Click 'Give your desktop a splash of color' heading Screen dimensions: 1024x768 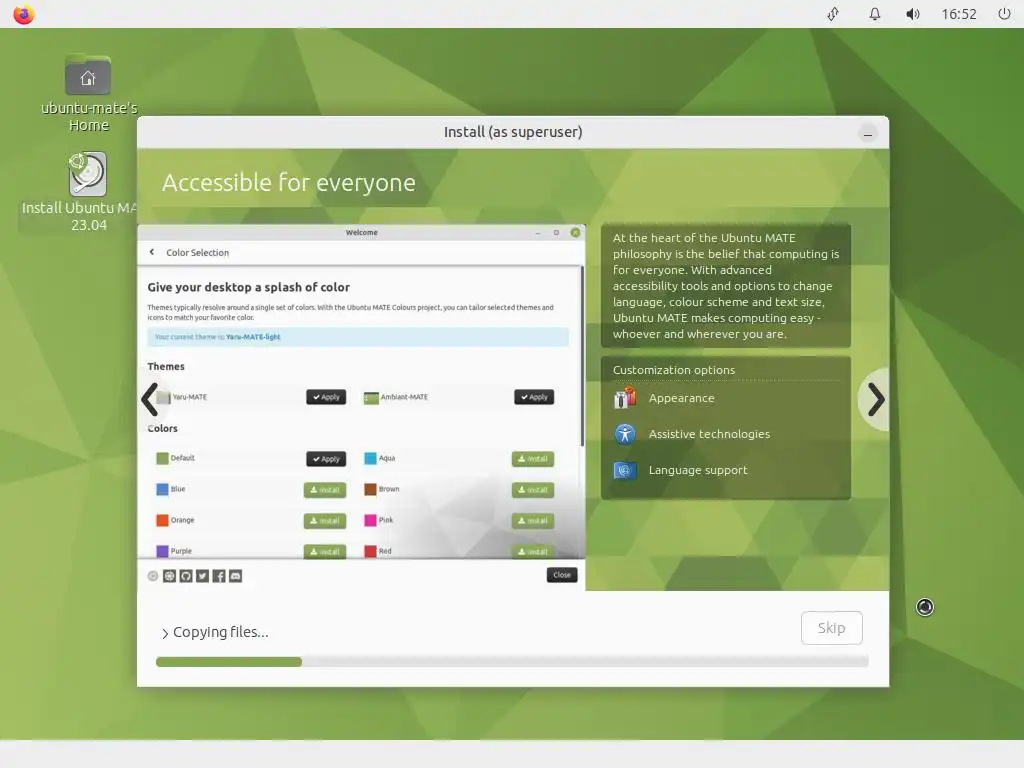(x=249, y=287)
